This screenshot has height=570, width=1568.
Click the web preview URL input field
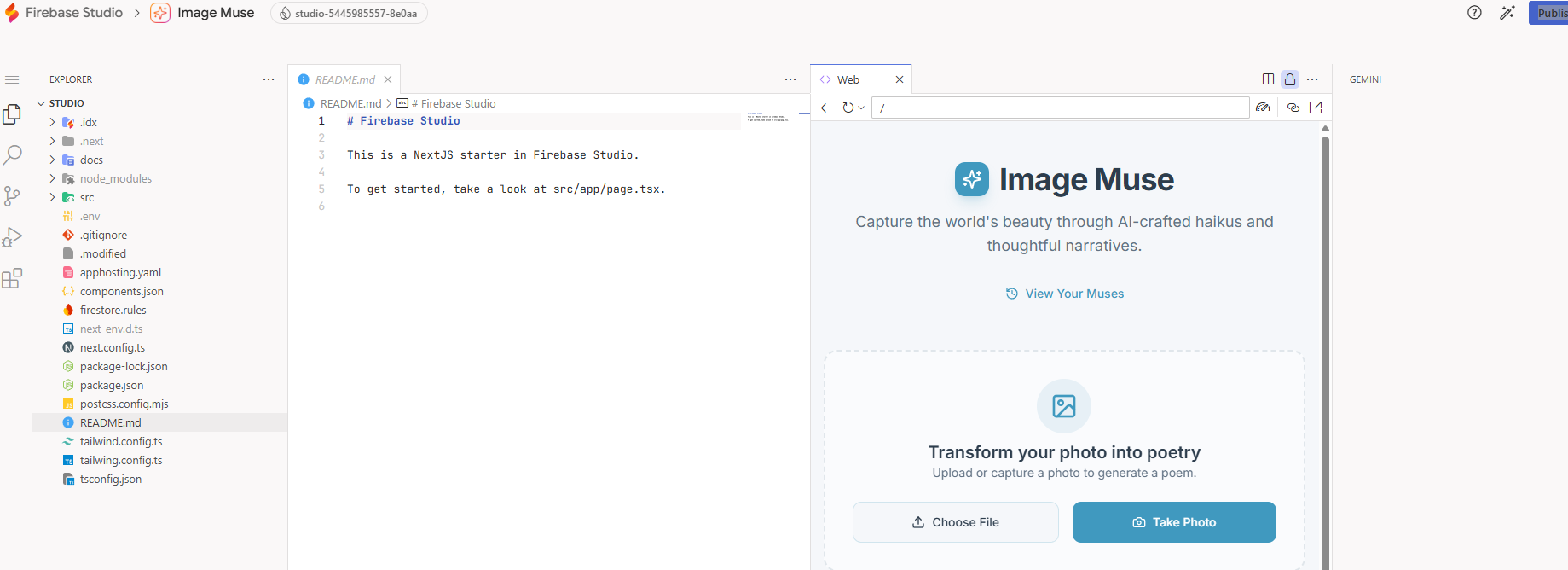pos(1060,108)
